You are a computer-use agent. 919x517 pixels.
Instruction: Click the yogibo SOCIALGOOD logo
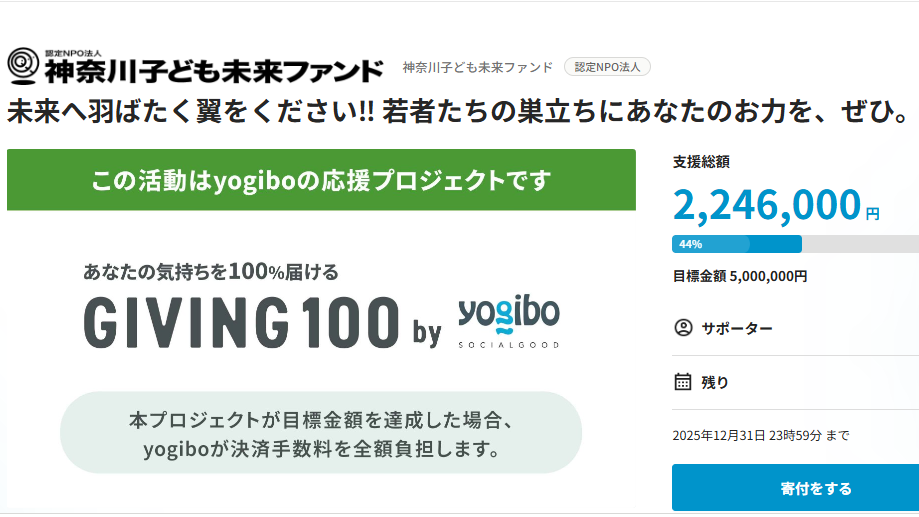tap(509, 321)
